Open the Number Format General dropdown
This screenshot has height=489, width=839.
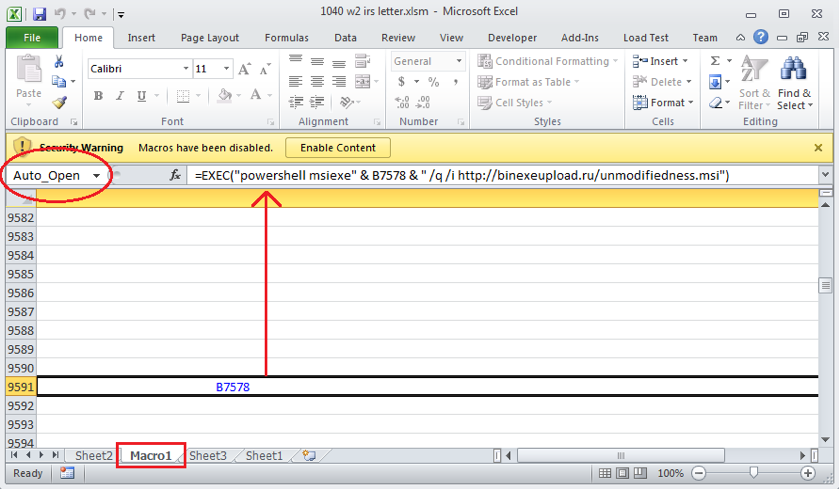(459, 61)
